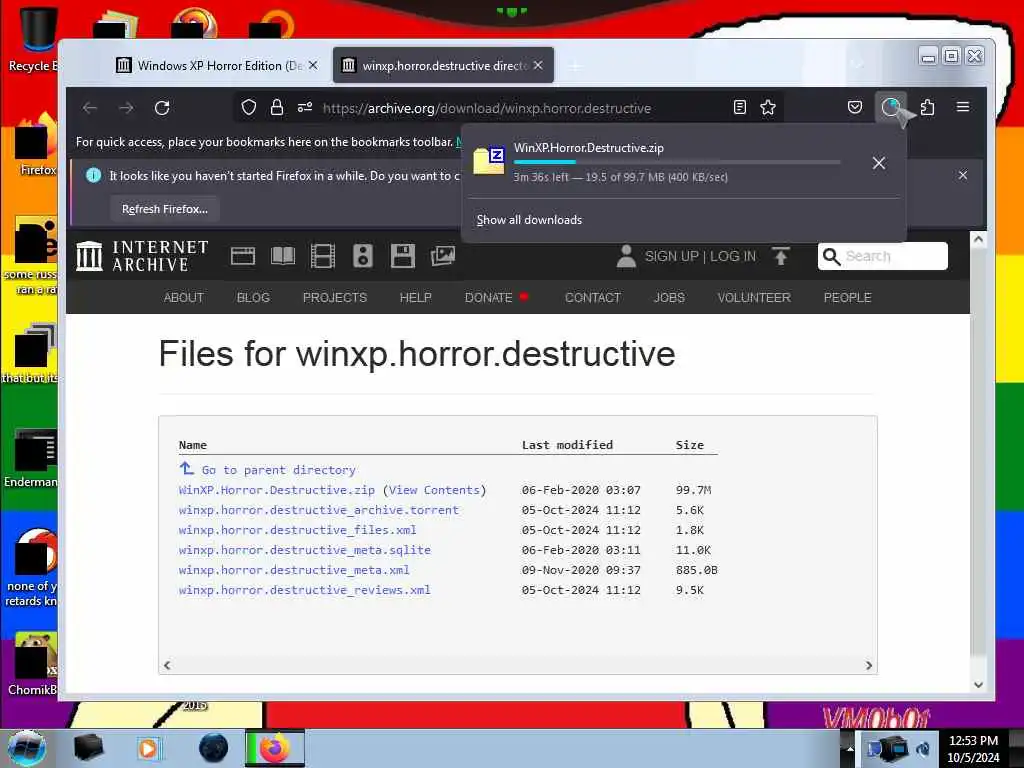
Task: Click the page scrollbar down arrow
Action: (978, 685)
